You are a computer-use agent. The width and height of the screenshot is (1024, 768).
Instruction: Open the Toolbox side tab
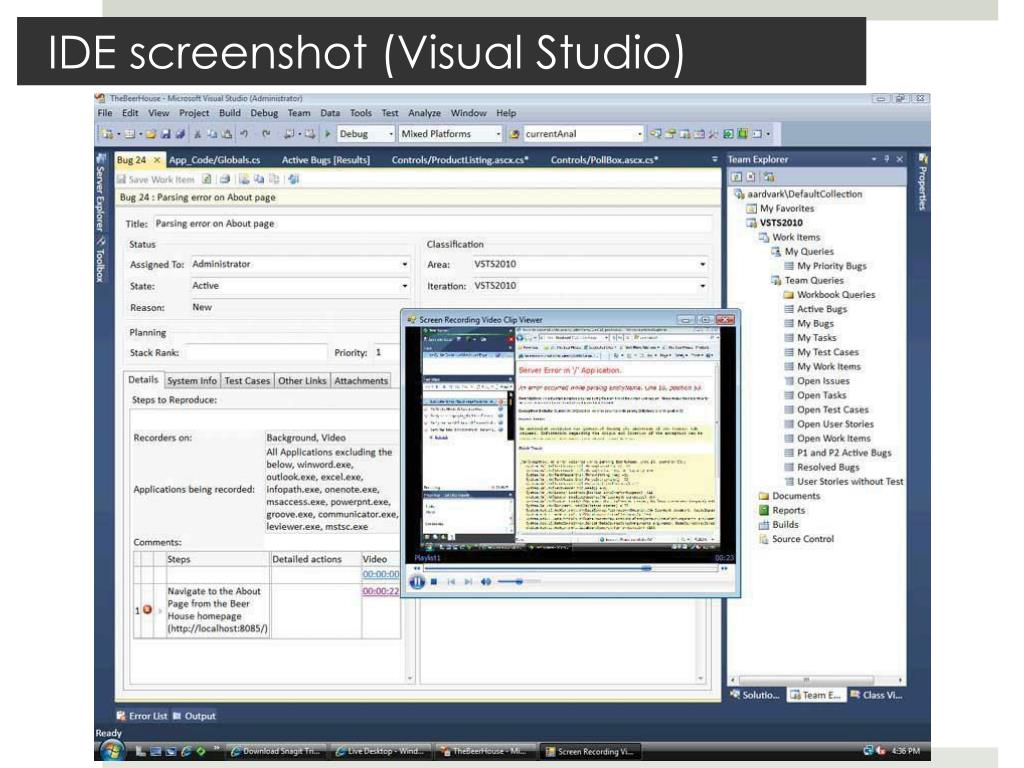100,261
